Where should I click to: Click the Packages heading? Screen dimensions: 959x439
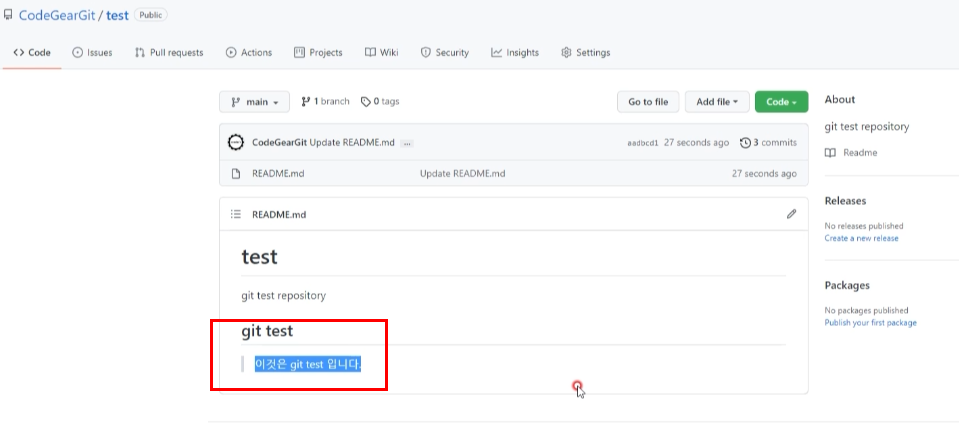pyautogui.click(x=847, y=285)
